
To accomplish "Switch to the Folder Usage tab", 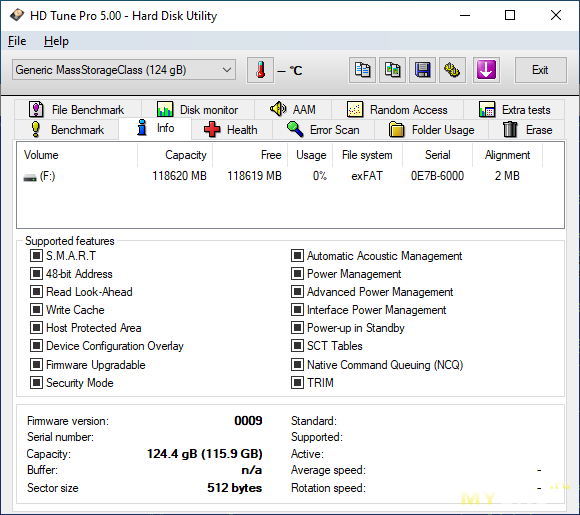I will (x=431, y=130).
